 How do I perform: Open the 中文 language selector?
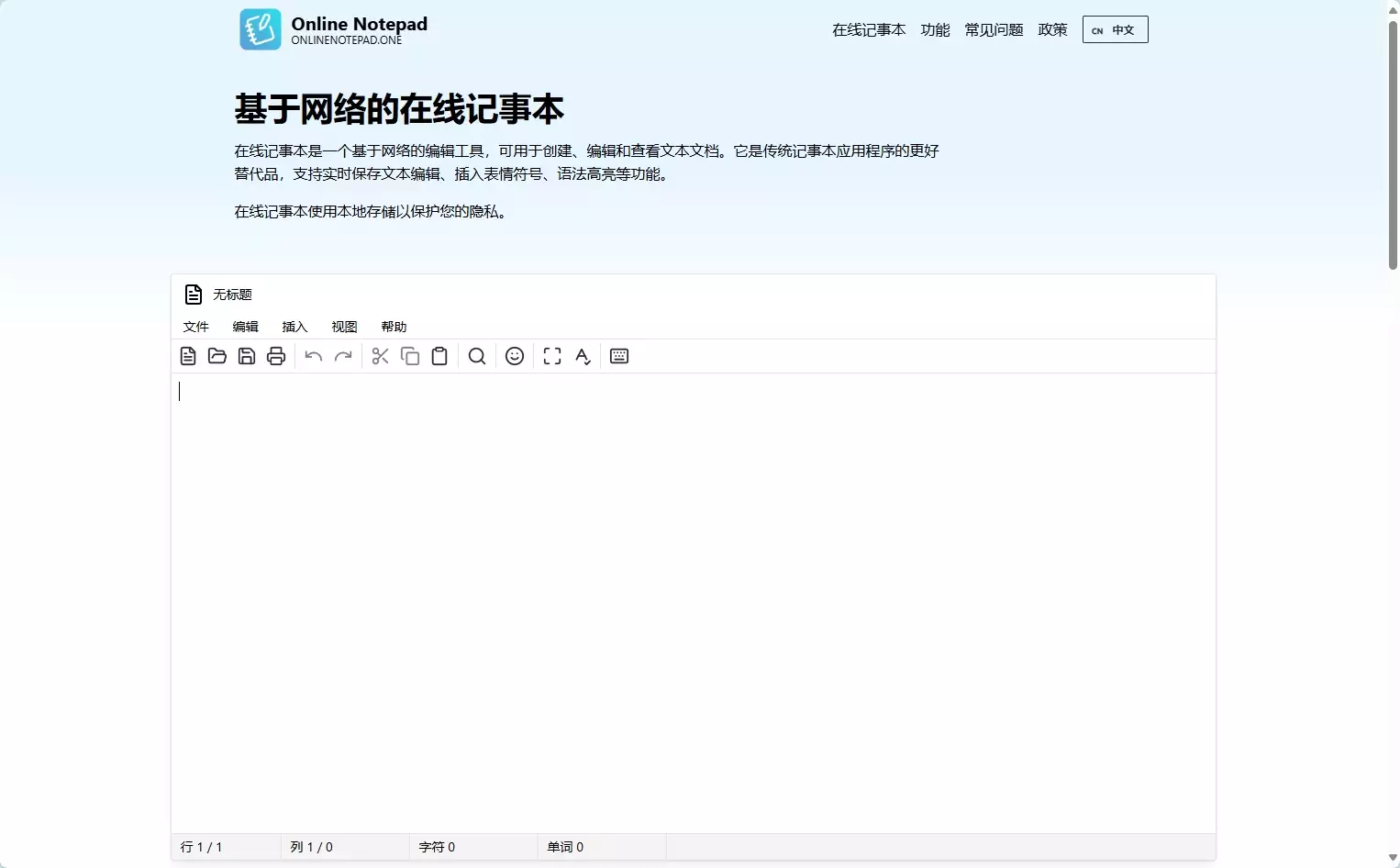(x=1115, y=30)
